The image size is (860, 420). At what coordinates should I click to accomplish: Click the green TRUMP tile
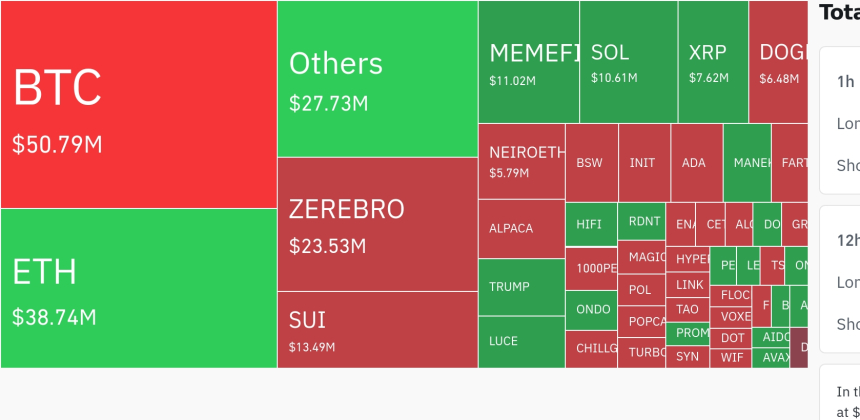[521, 287]
